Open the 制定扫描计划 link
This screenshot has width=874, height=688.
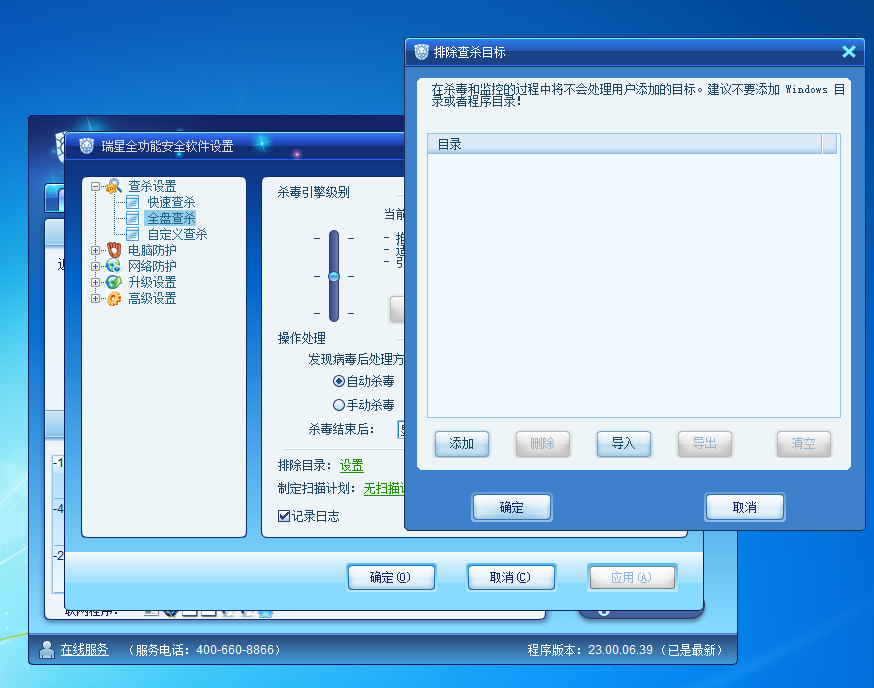383,489
